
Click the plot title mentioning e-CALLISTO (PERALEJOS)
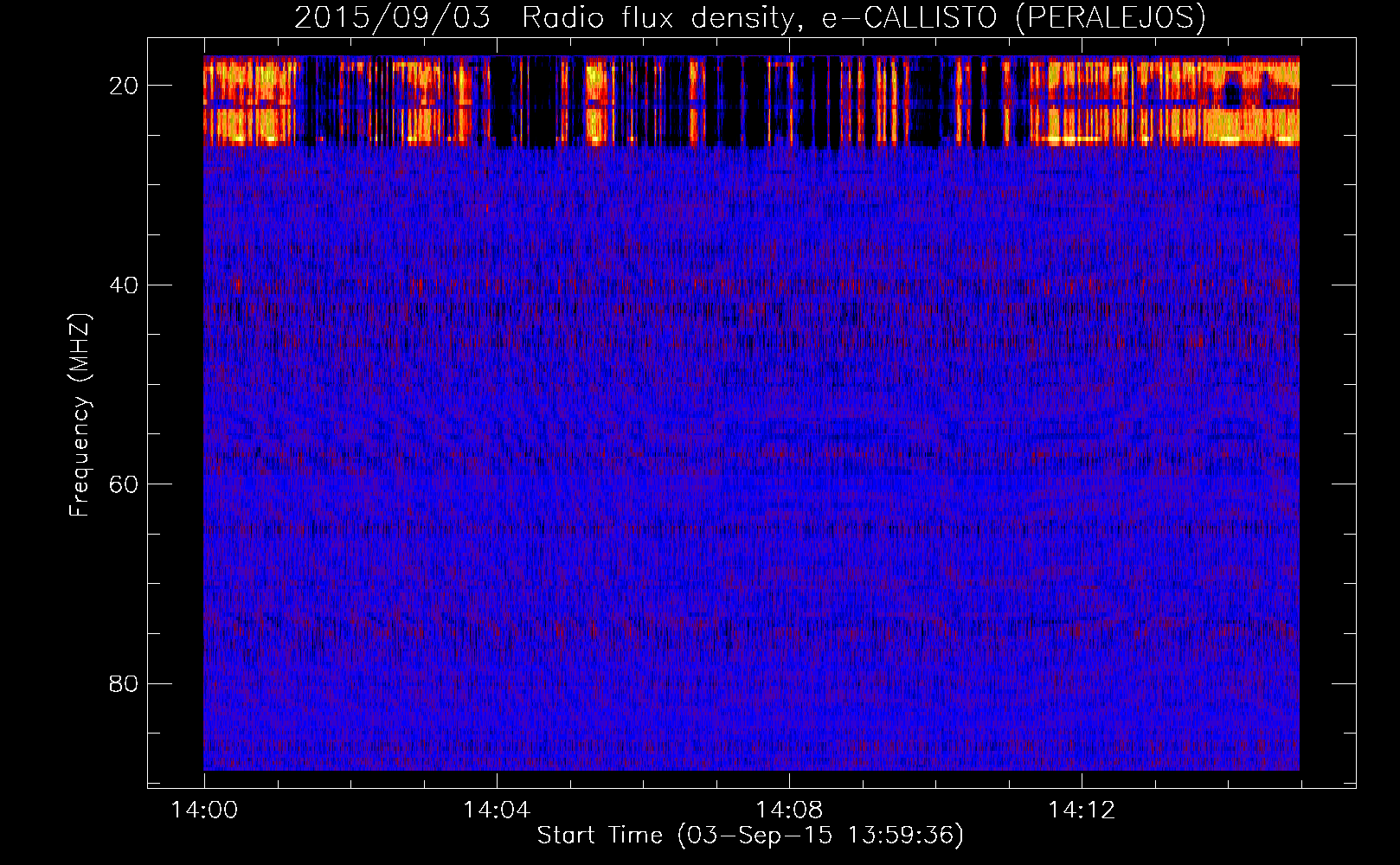tap(750, 17)
